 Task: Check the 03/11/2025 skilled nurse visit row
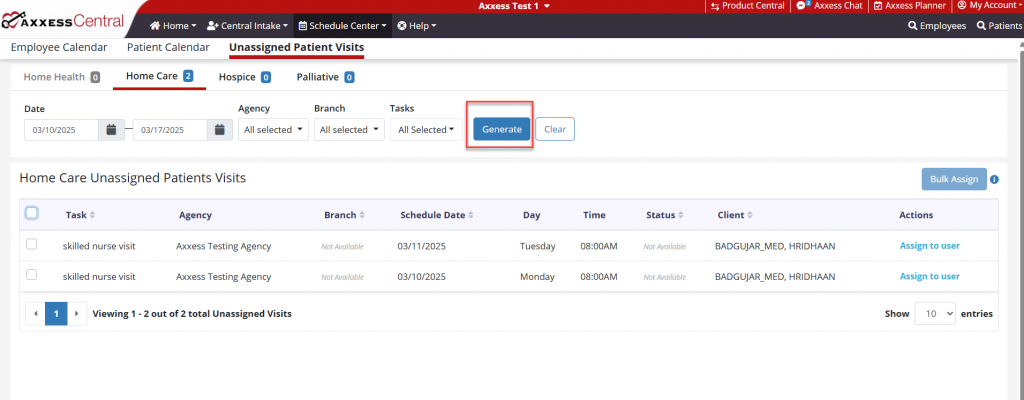point(31,244)
